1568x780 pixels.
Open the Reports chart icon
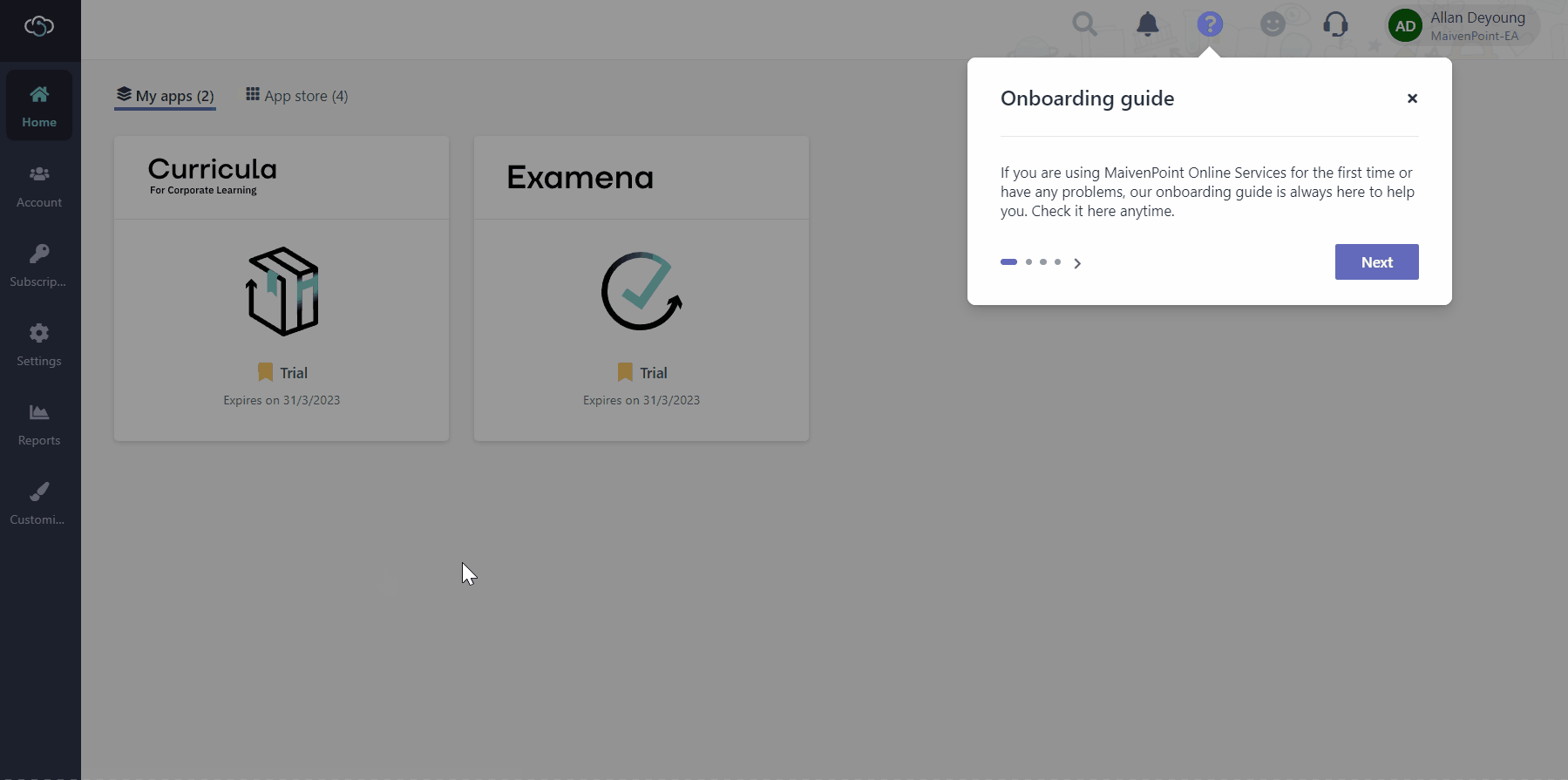tap(39, 412)
